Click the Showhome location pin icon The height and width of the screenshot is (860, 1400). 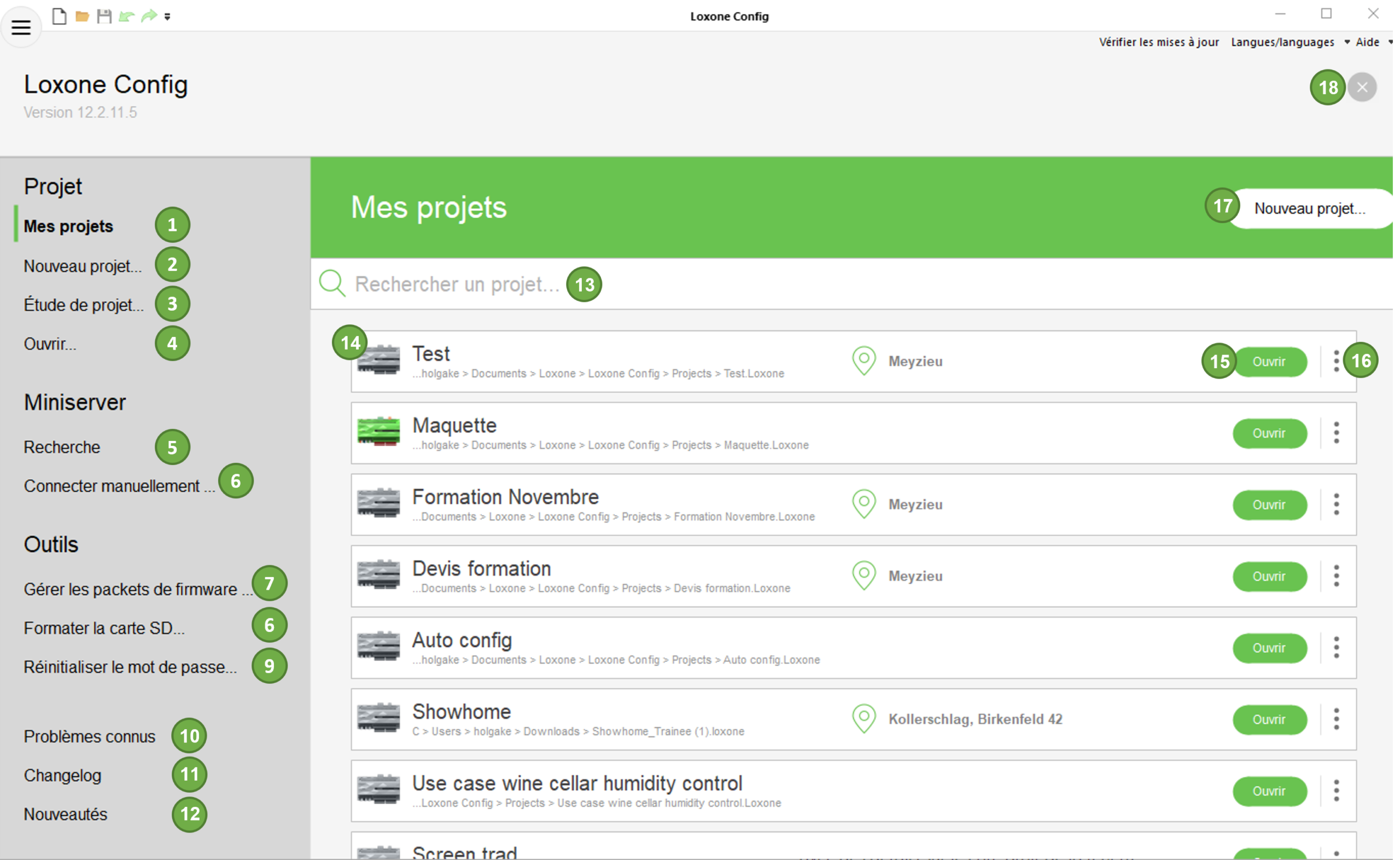click(x=864, y=718)
